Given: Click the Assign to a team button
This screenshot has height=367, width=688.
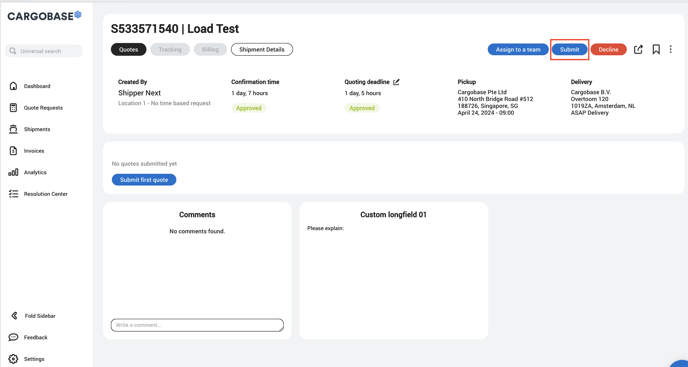Looking at the screenshot, I should (x=518, y=50).
